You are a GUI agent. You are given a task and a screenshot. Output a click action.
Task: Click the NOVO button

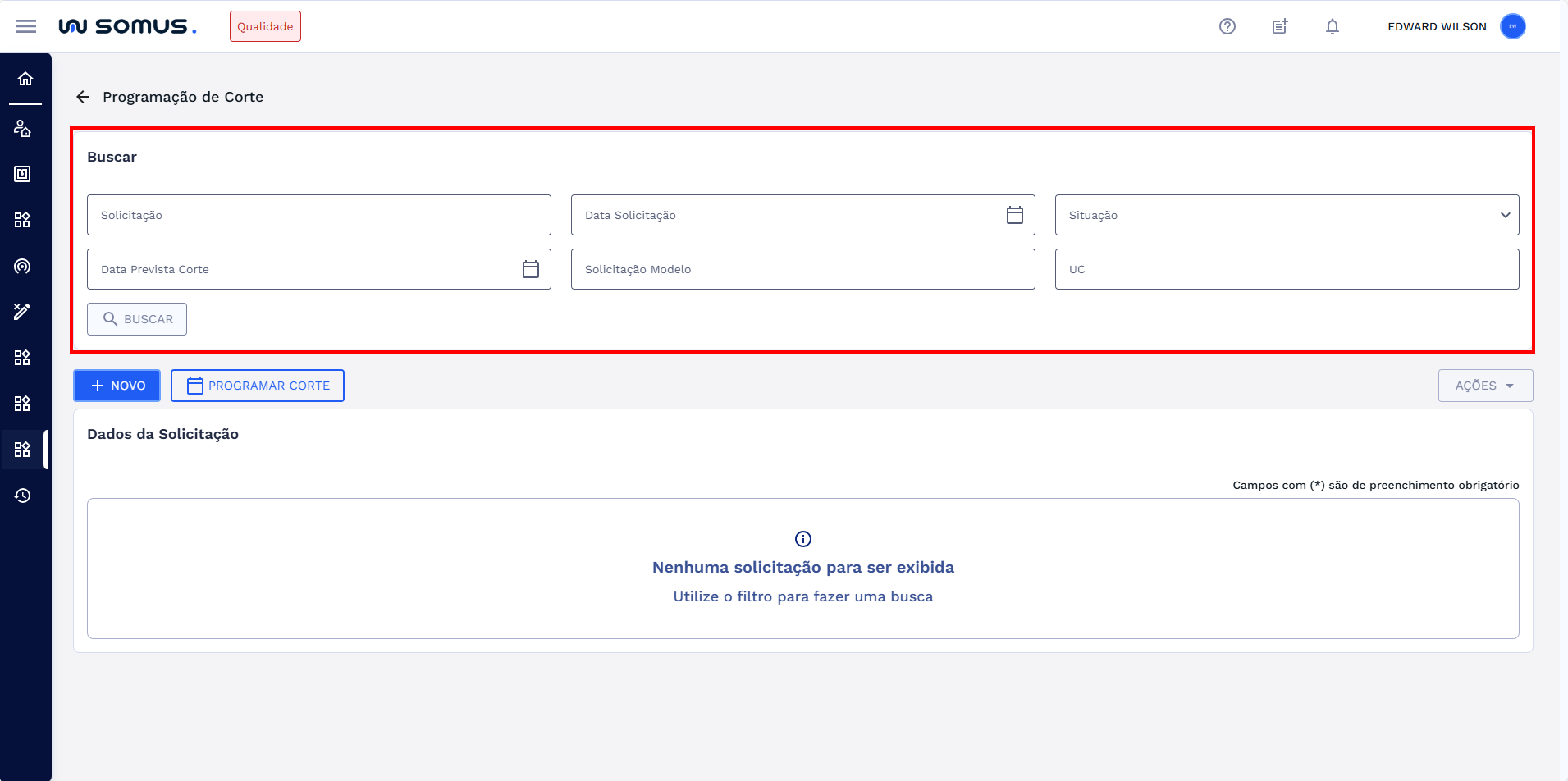(x=117, y=385)
